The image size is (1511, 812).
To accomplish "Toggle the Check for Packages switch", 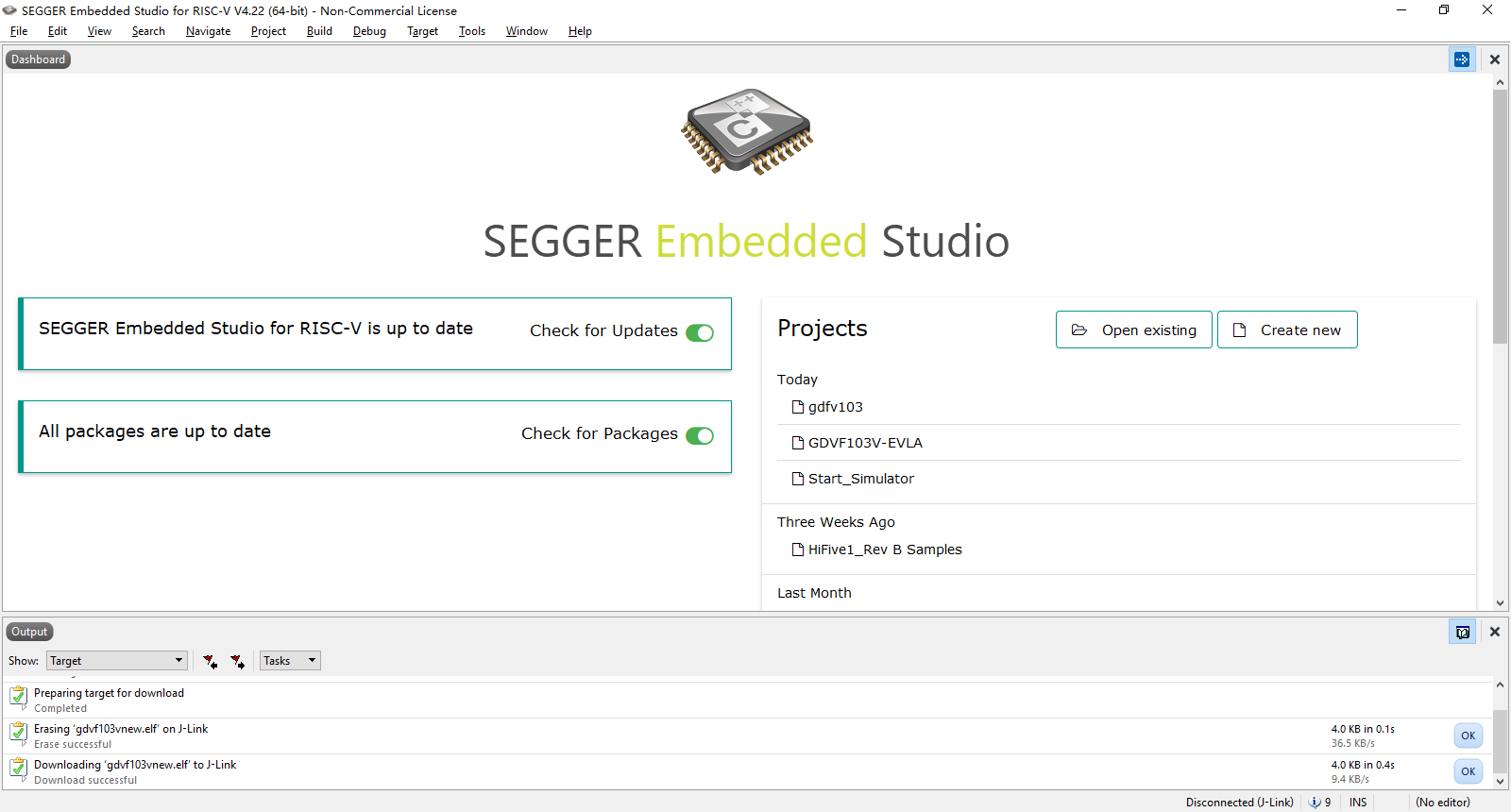I will point(700,435).
